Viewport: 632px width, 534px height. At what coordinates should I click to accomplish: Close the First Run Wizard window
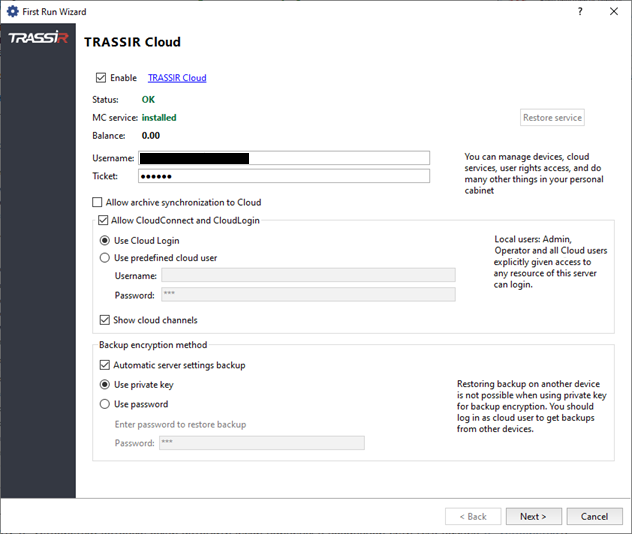(613, 12)
